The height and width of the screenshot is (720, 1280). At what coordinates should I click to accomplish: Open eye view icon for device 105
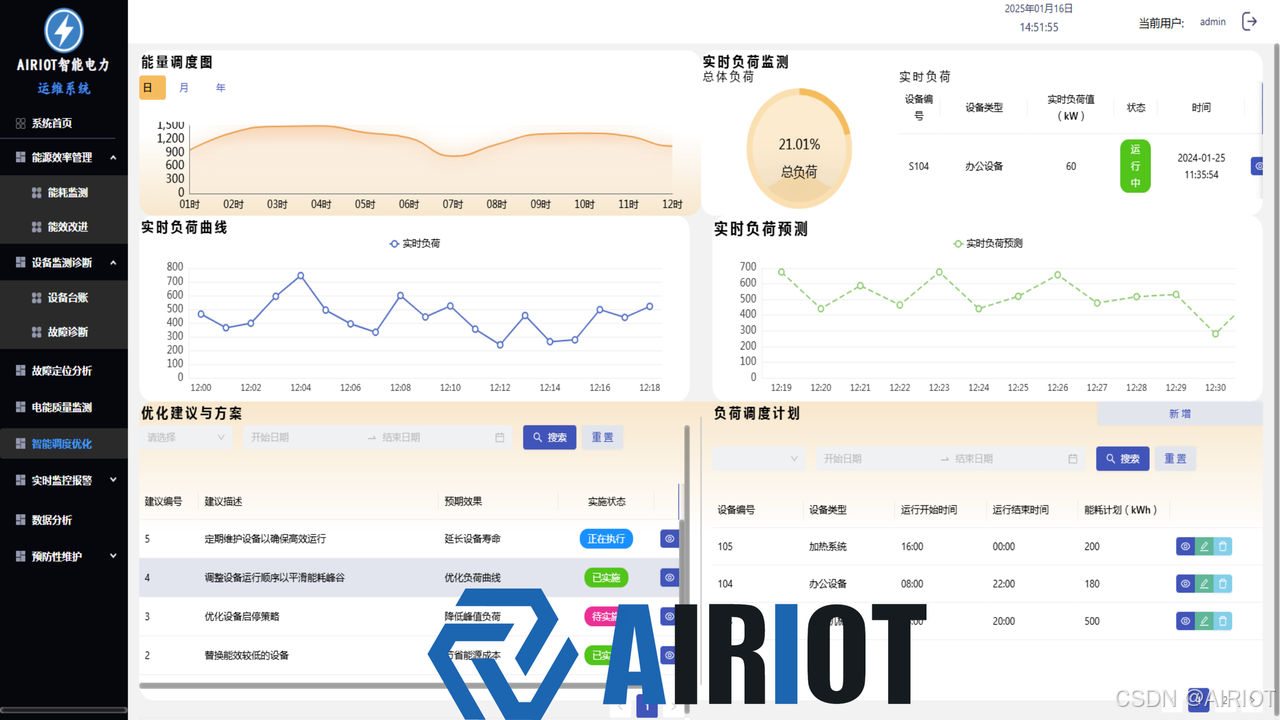coord(1185,546)
